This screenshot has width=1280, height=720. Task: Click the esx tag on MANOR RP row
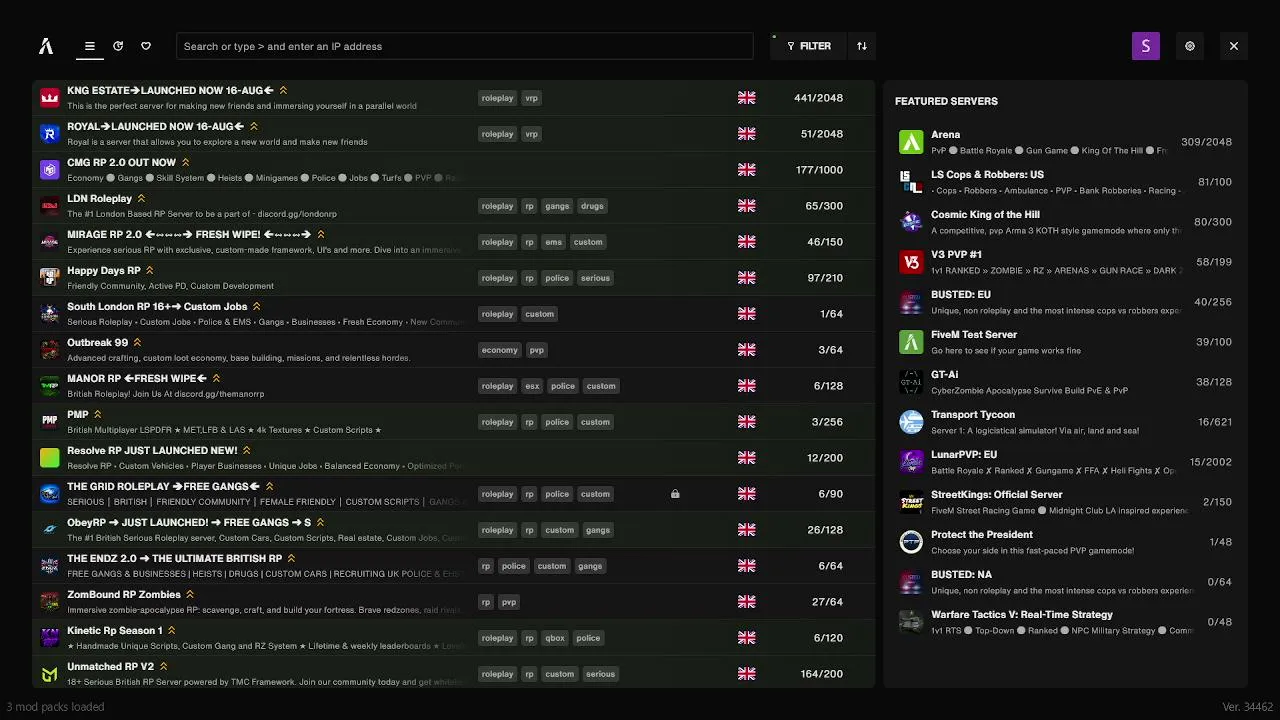click(532, 386)
